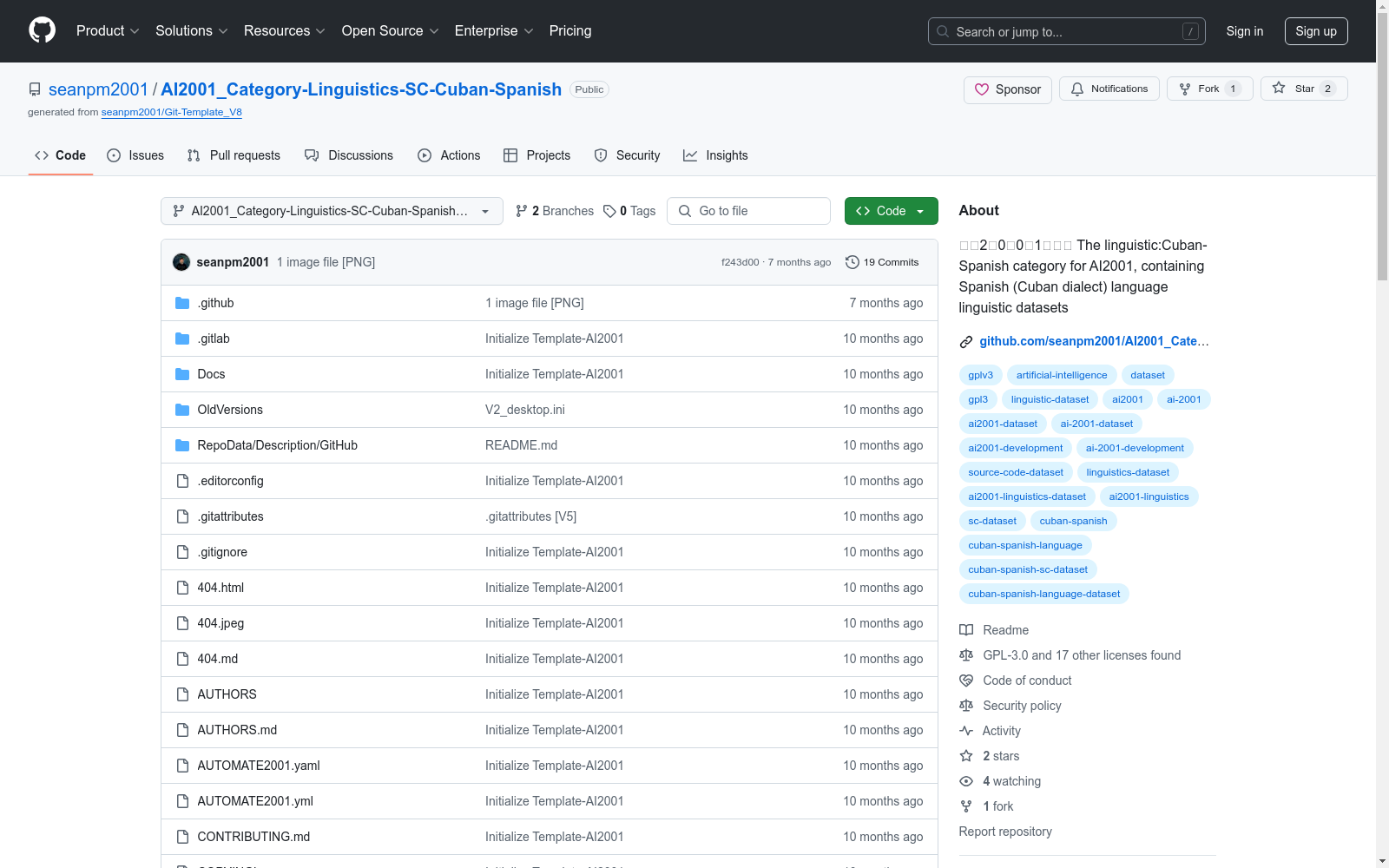Click the f243d00 commit hash
Viewport: 1389px width, 868px height.
tap(741, 262)
